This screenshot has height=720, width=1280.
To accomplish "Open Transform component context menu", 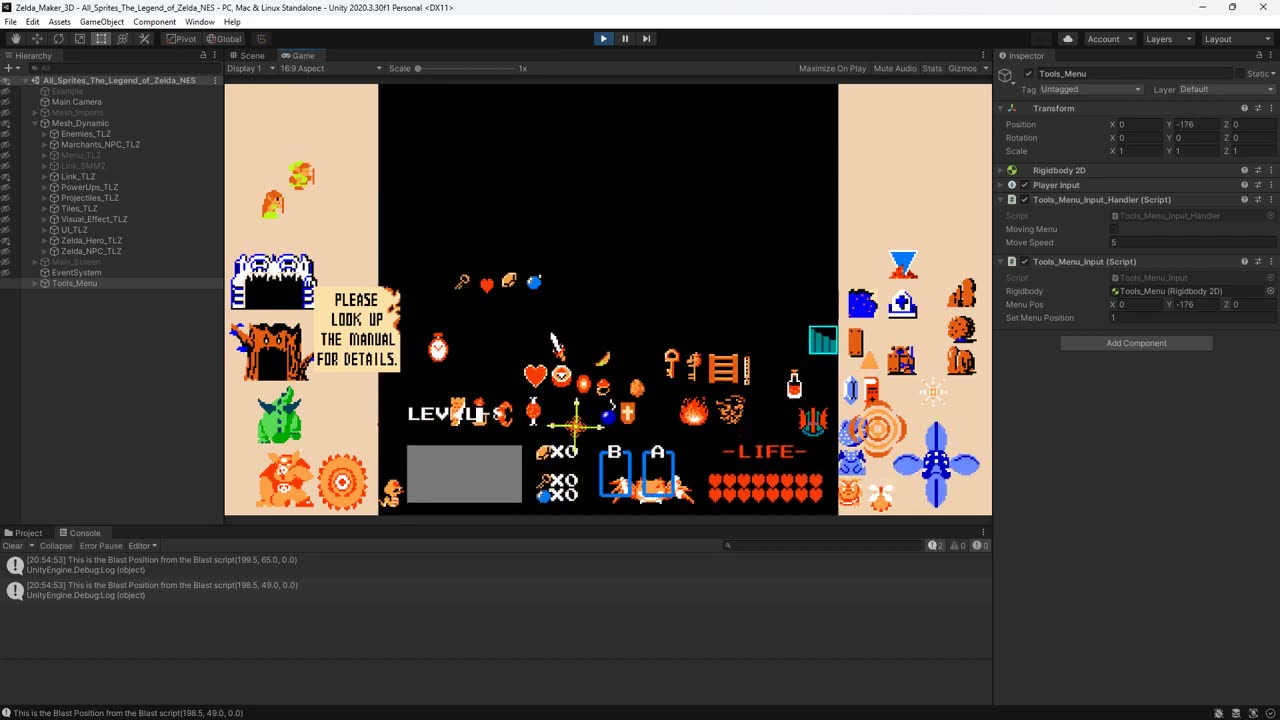I will pos(1271,108).
